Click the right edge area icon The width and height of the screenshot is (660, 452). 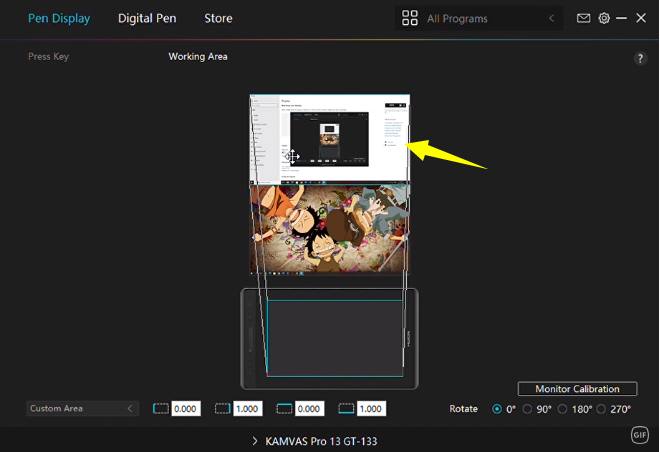point(223,409)
